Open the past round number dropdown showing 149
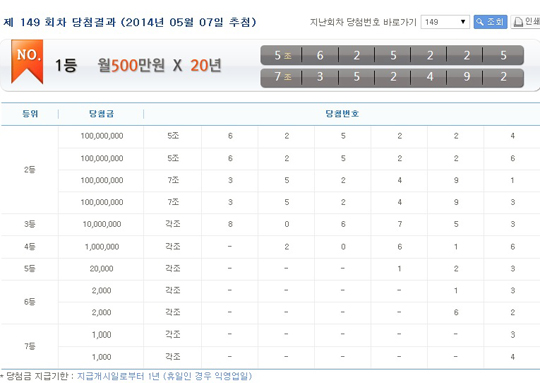 pos(445,22)
